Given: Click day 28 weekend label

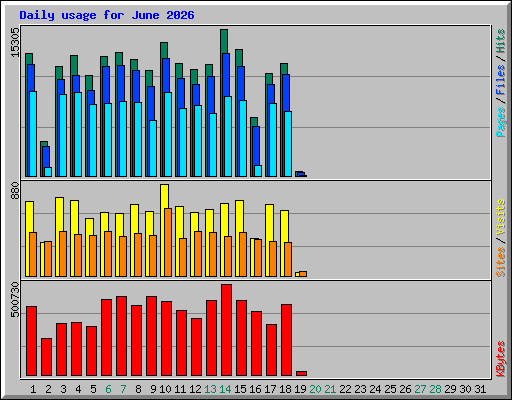Looking at the screenshot, I should 435,389.
